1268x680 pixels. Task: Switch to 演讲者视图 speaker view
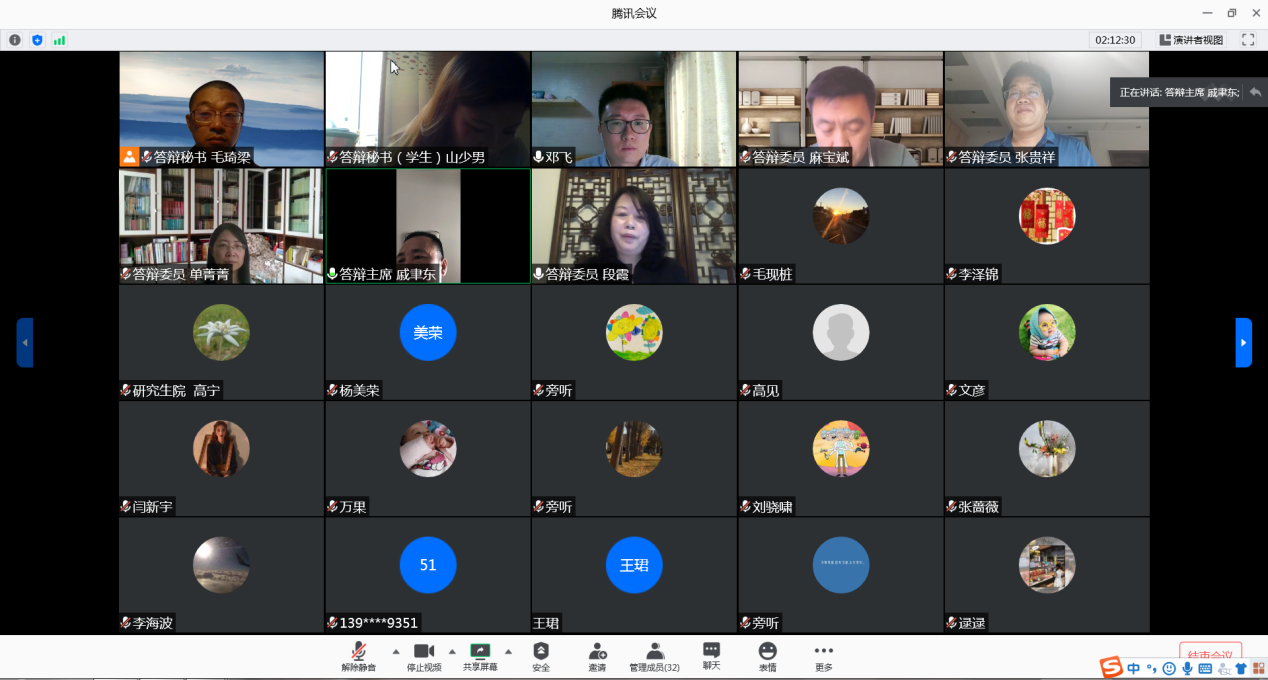point(1191,40)
